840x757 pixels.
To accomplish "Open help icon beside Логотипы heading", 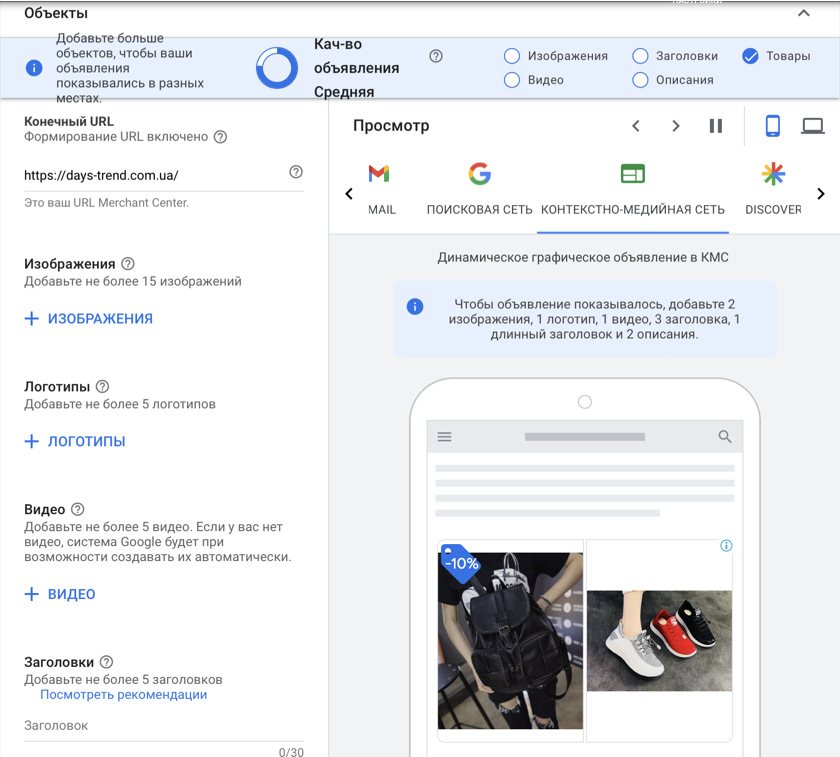I will point(102,386).
